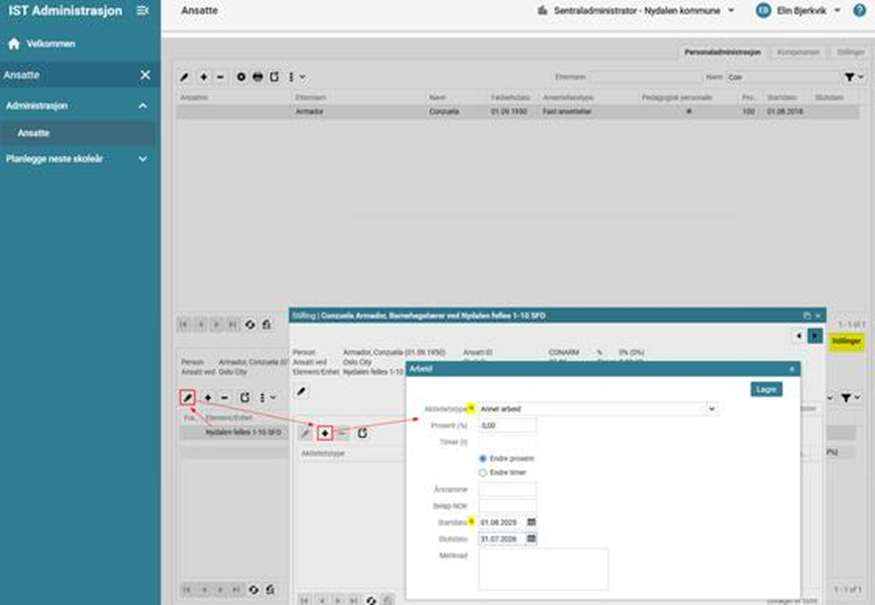The height and width of the screenshot is (605, 875).
Task: Close the Ansatte sidebar panel with X
Action: (x=145, y=75)
